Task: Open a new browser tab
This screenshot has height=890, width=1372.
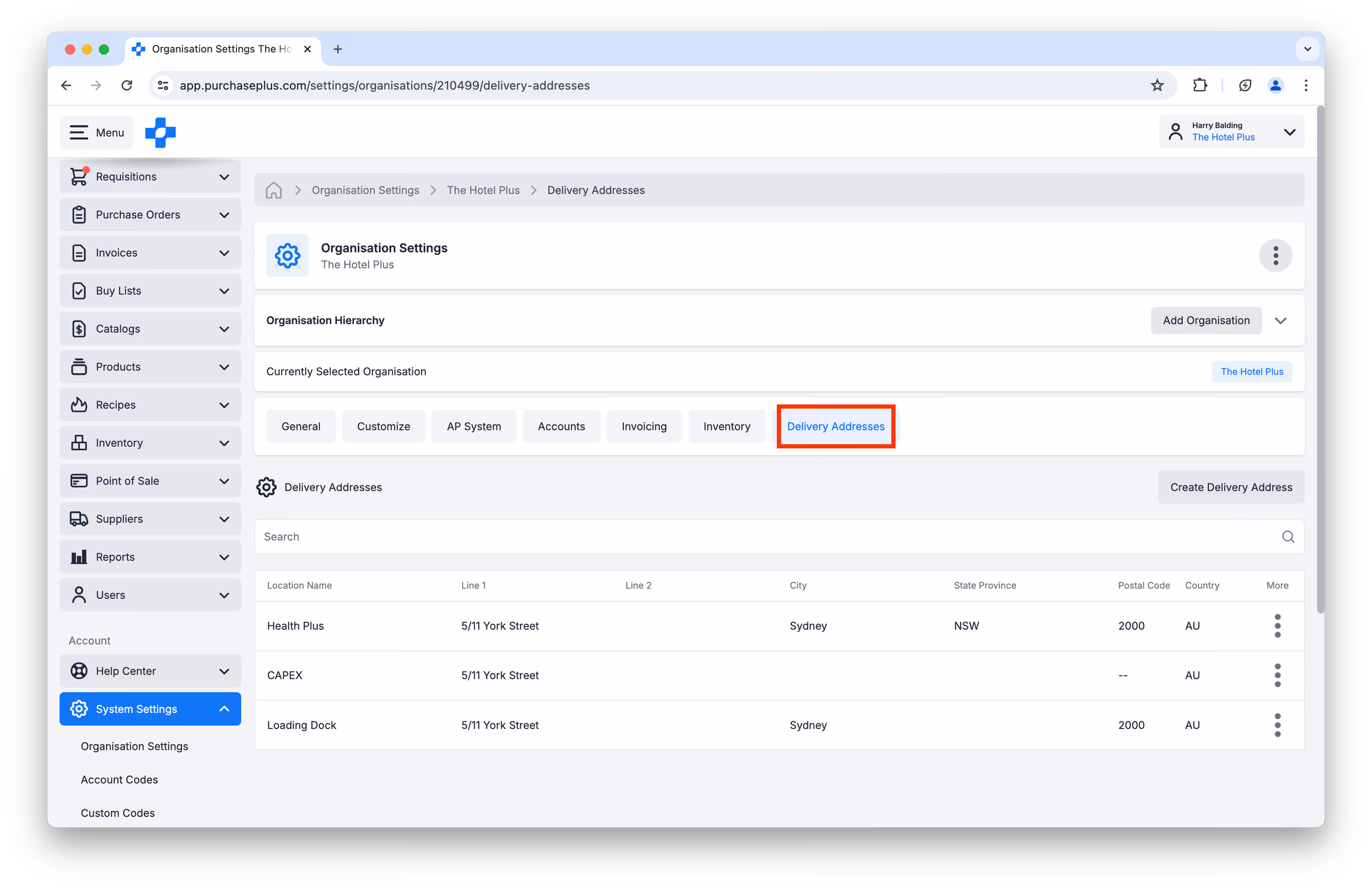Action: point(338,49)
